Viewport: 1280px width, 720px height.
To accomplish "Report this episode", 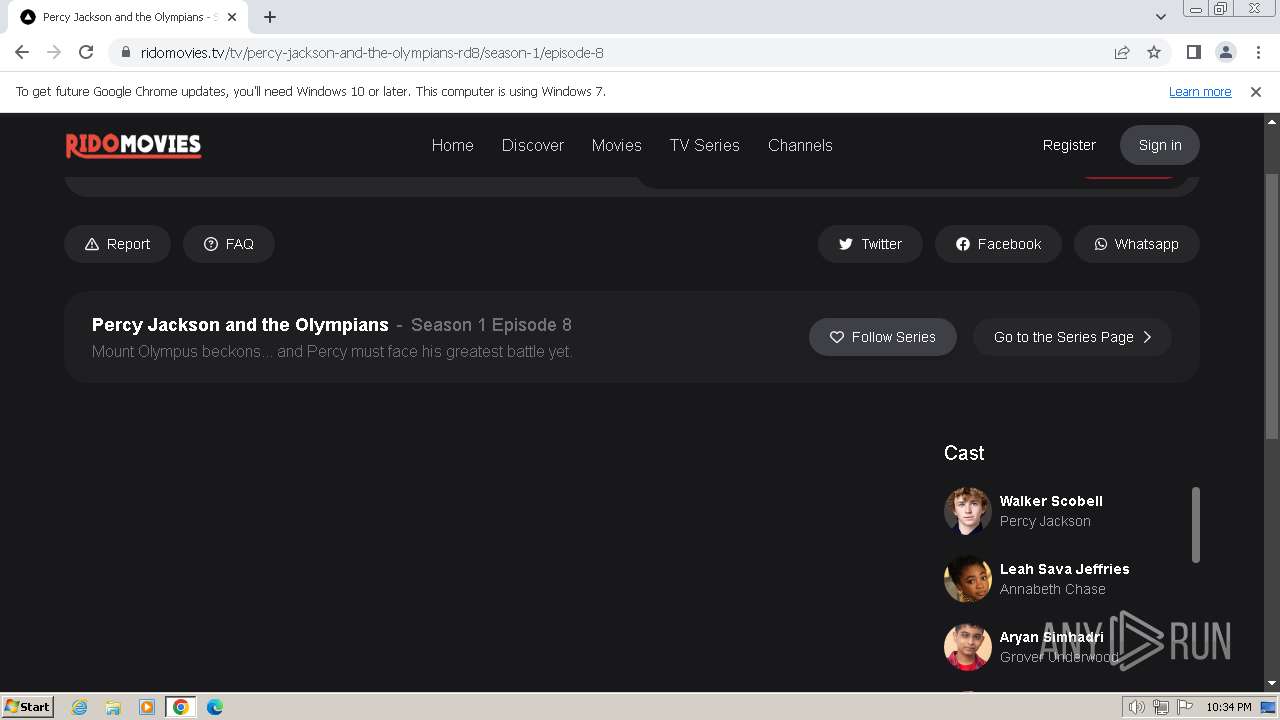I will [117, 244].
